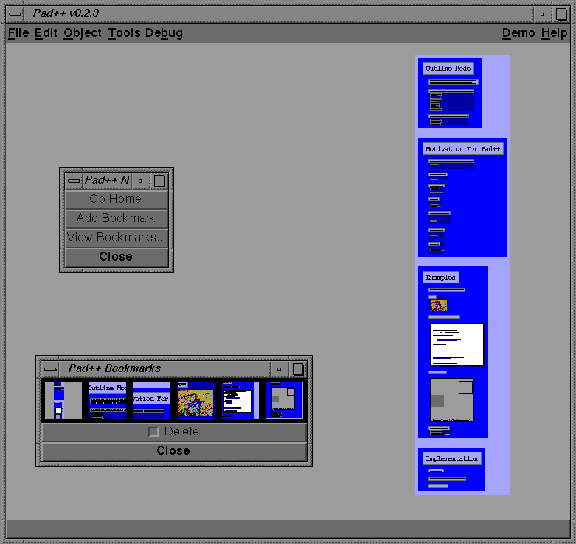Close the Pad++ Navigation panel

coord(116,257)
